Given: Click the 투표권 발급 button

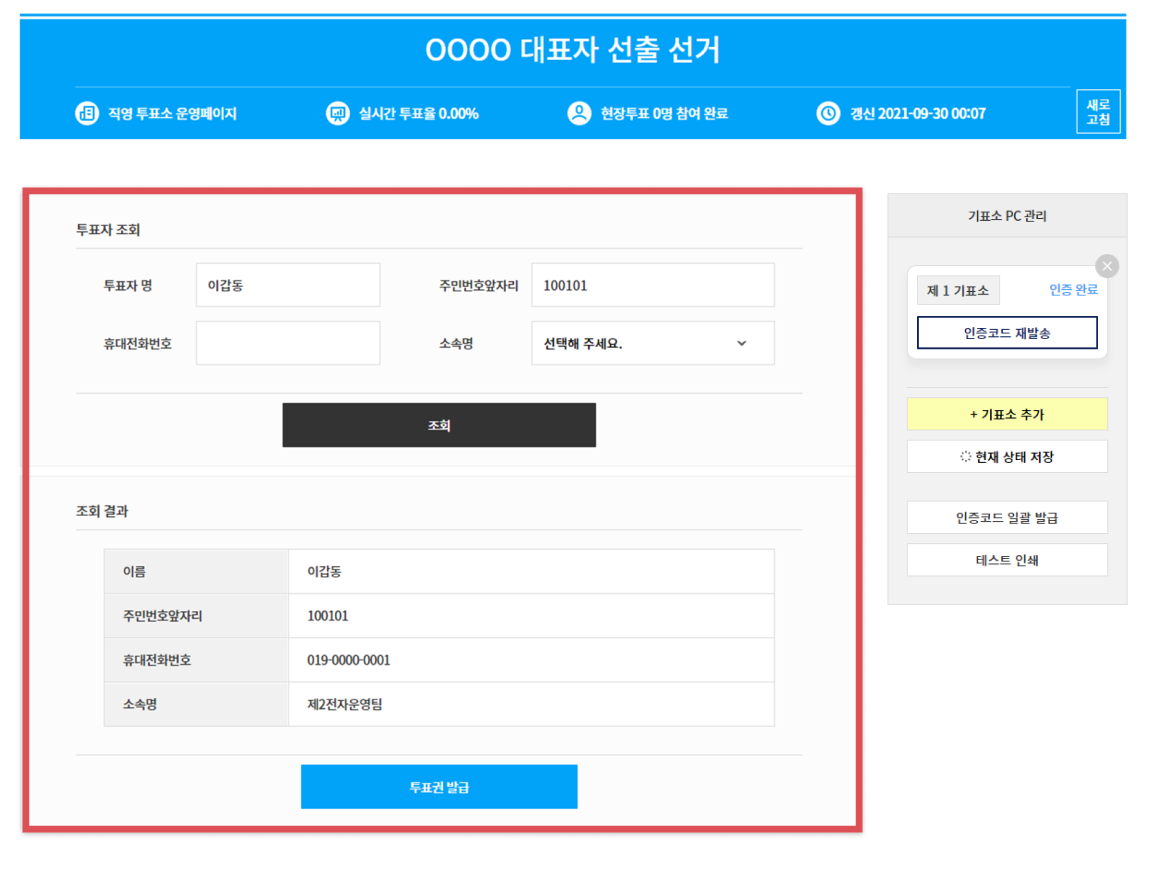Looking at the screenshot, I should coord(439,787).
